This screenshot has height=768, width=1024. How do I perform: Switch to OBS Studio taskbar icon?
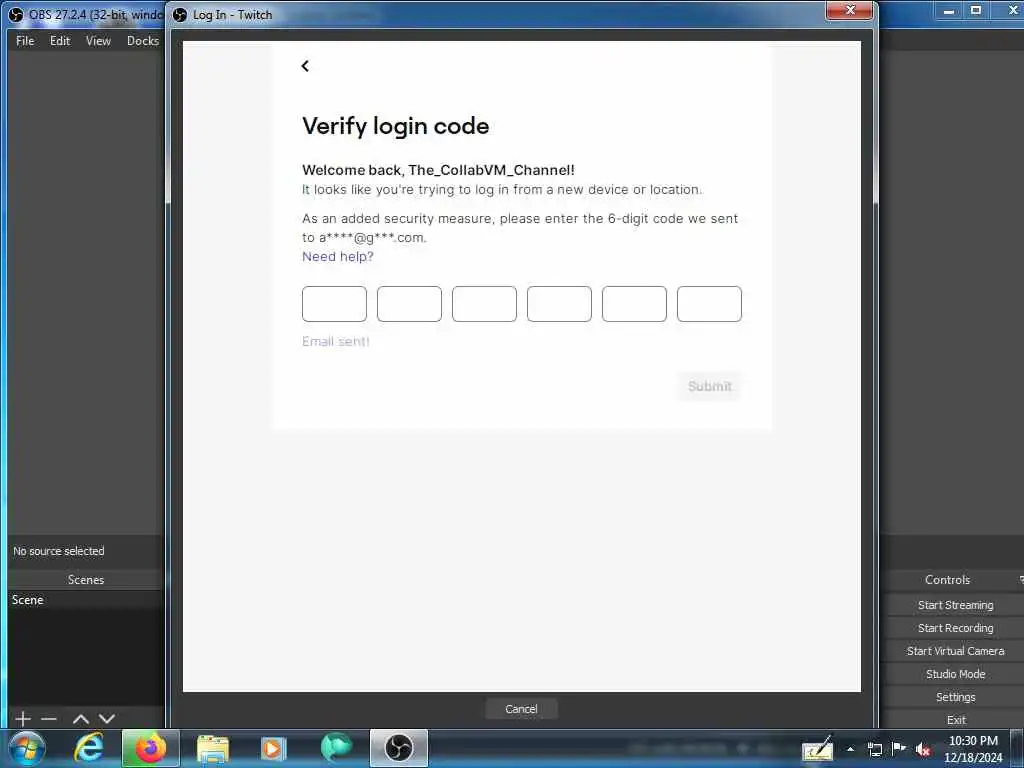(x=399, y=748)
